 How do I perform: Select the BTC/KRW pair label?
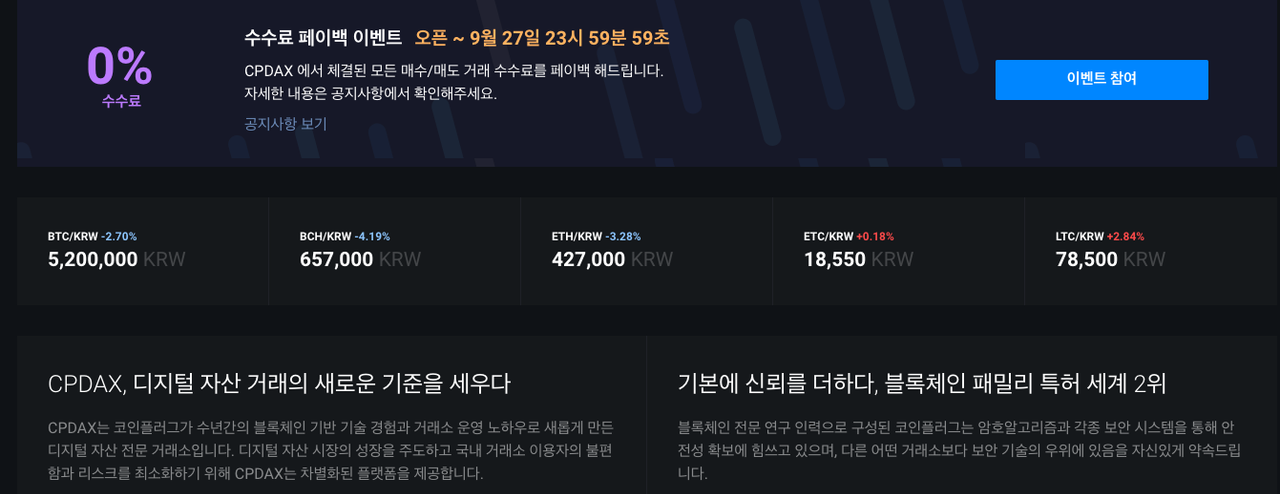(73, 237)
